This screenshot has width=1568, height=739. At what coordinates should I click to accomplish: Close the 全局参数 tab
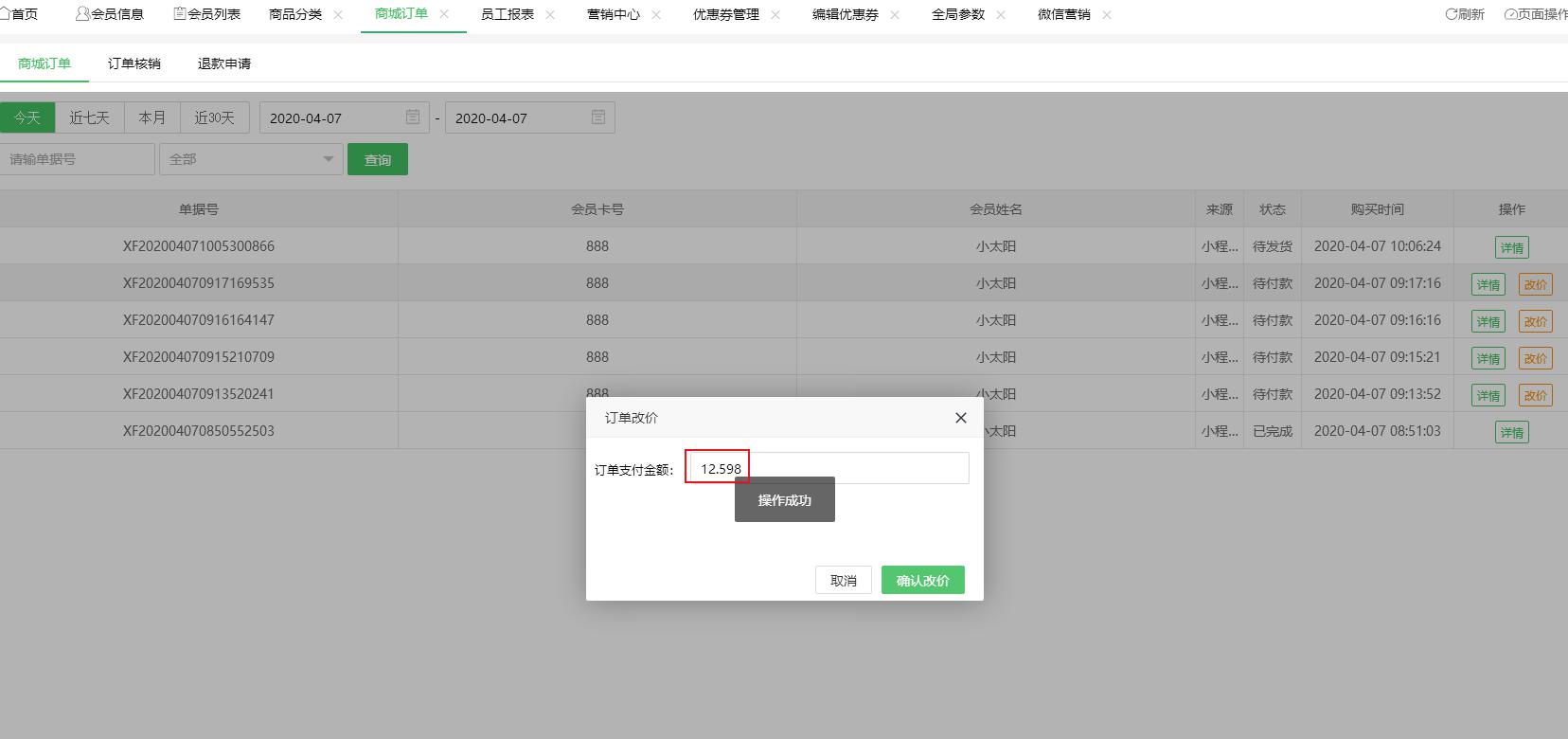(1001, 15)
